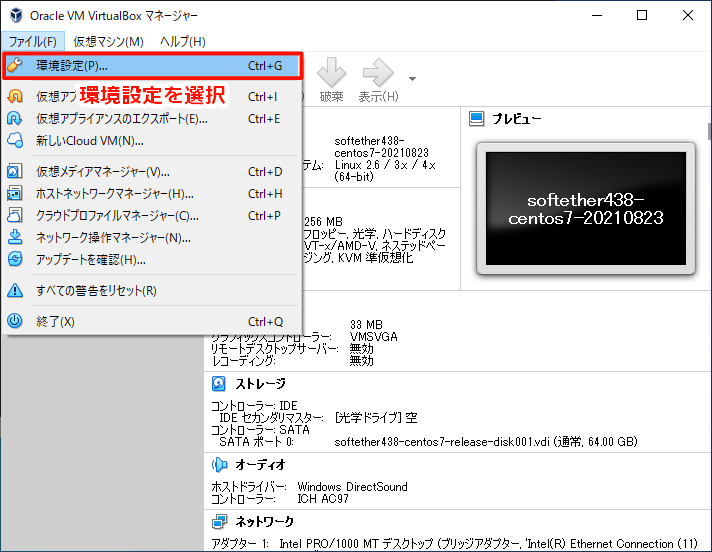
Task: Click the 表示(H) show arrow toolbar icon
Action: click(x=378, y=73)
